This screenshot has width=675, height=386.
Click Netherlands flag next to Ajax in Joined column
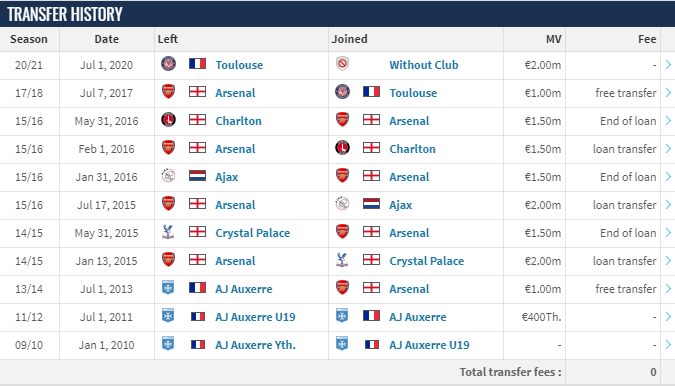(371, 204)
